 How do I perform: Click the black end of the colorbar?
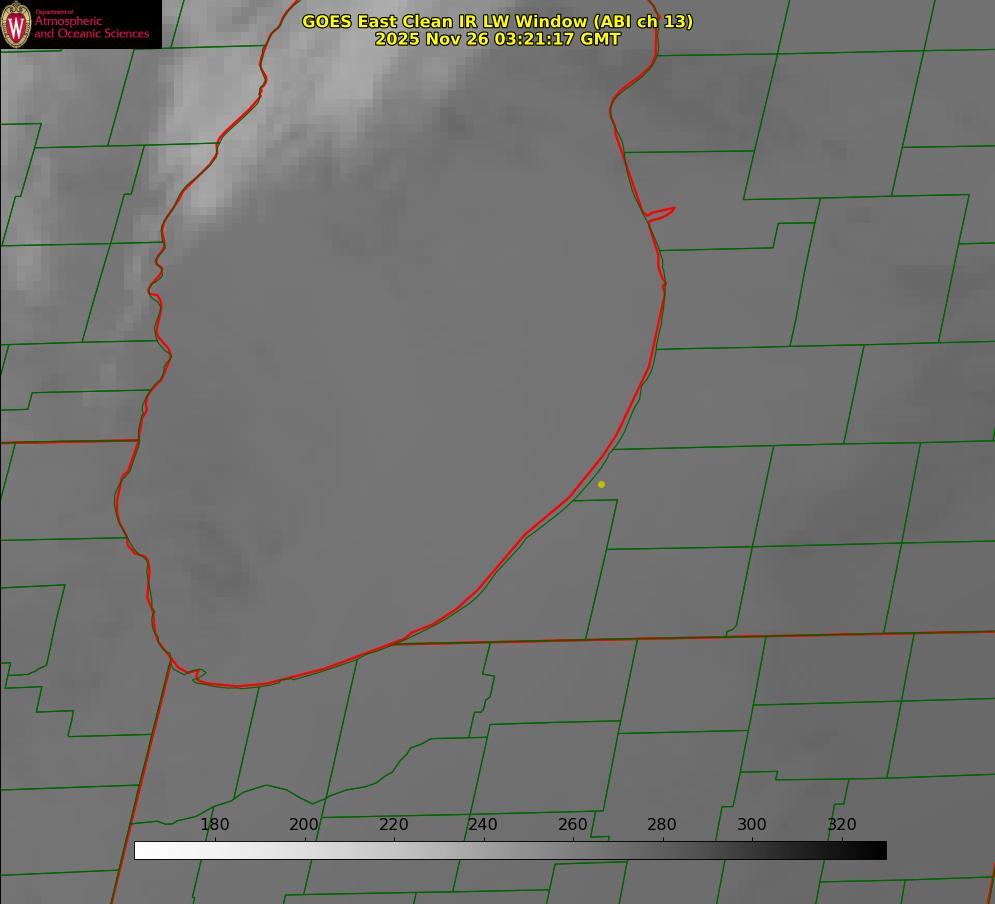point(878,850)
